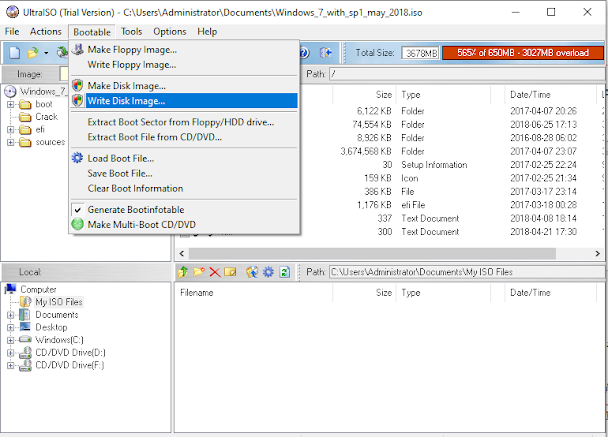Click the Make Floppy Image drive icon
The height and width of the screenshot is (437, 608).
point(78,49)
